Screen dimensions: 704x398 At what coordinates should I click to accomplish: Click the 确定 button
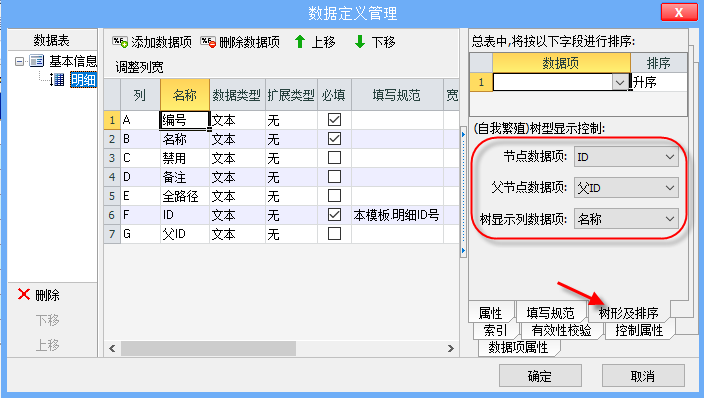(540, 376)
